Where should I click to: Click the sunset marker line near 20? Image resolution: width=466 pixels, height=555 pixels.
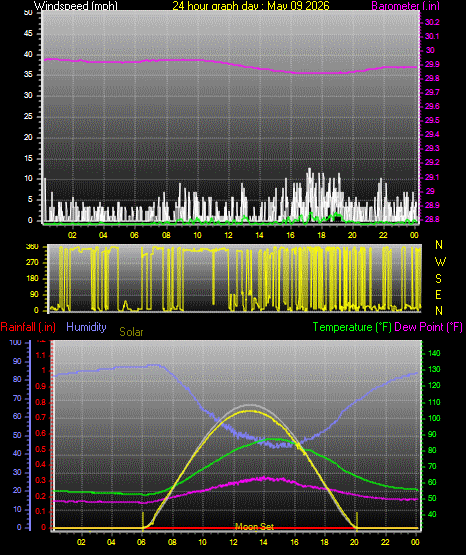pyautogui.click(x=357, y=521)
